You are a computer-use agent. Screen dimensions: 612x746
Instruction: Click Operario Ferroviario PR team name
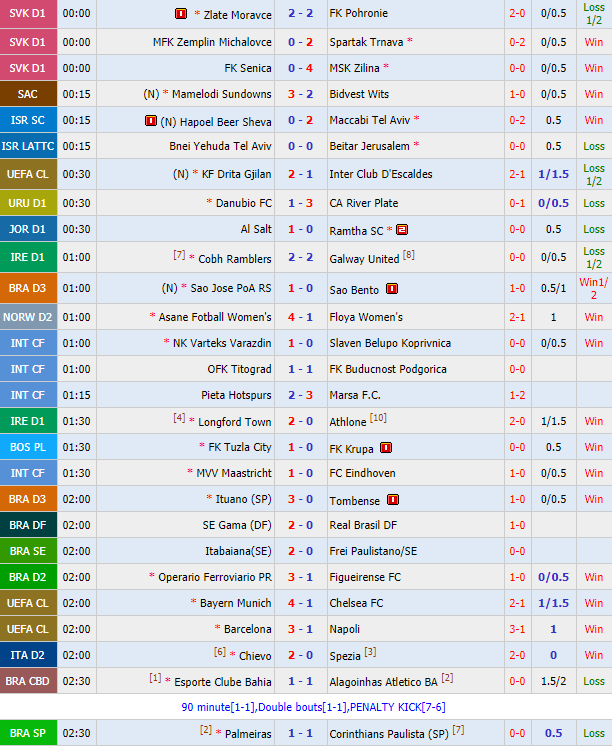[x=215, y=577]
